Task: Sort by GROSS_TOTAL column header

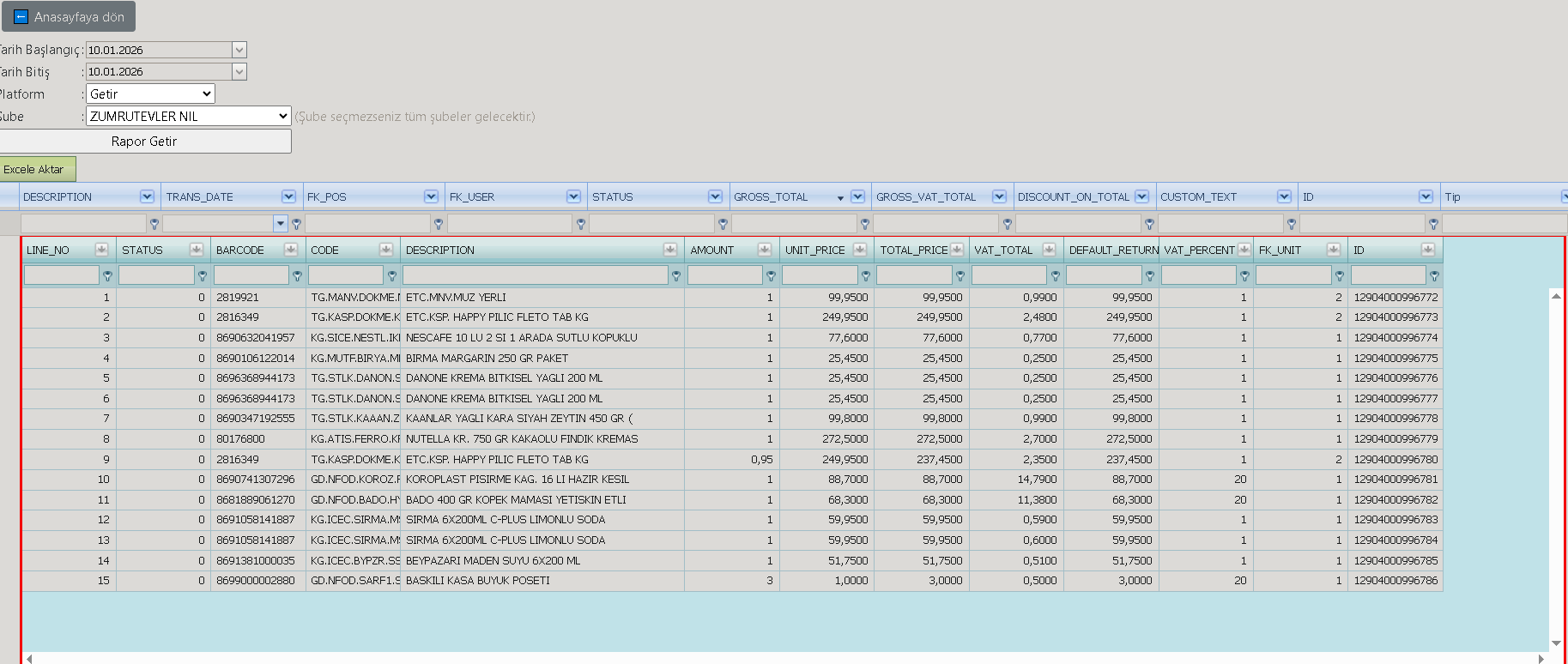Action: pos(771,196)
